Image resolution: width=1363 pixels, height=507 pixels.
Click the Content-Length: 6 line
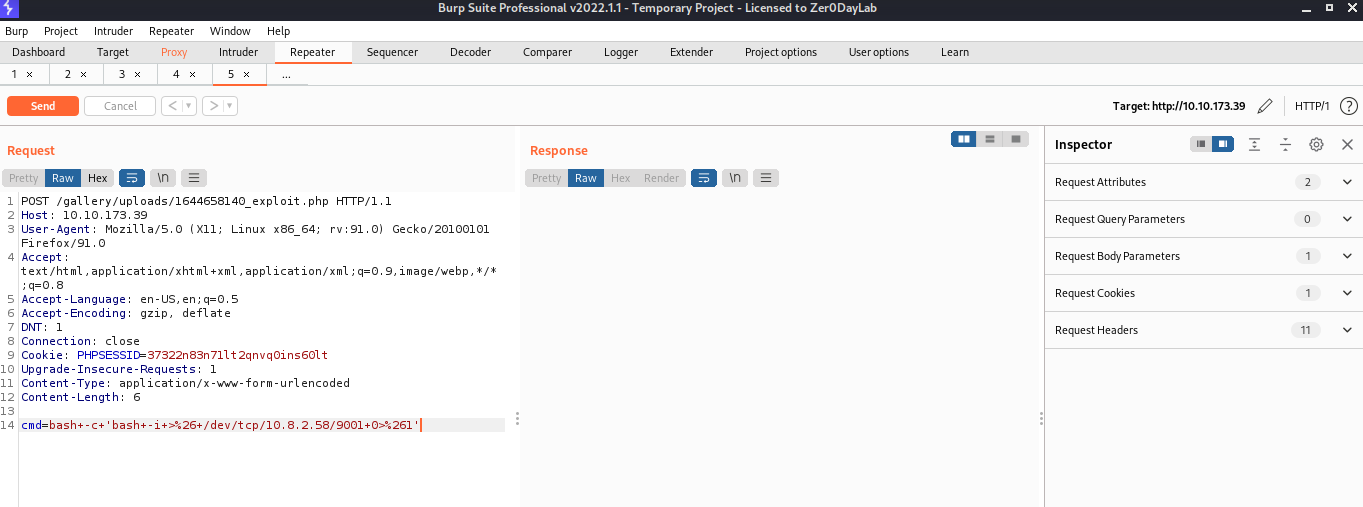coord(81,397)
